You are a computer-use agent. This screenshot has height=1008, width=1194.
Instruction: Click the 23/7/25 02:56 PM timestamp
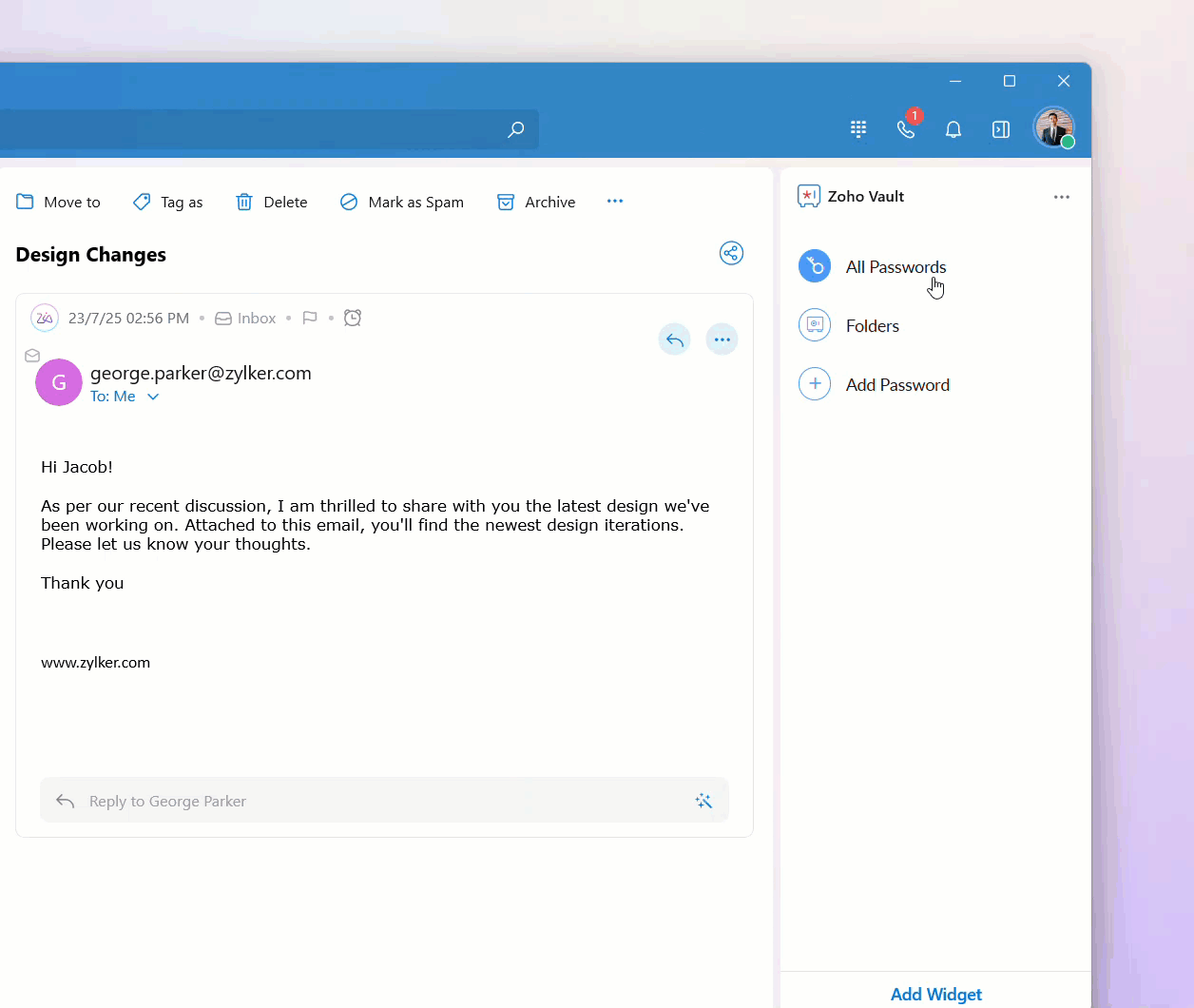click(128, 319)
